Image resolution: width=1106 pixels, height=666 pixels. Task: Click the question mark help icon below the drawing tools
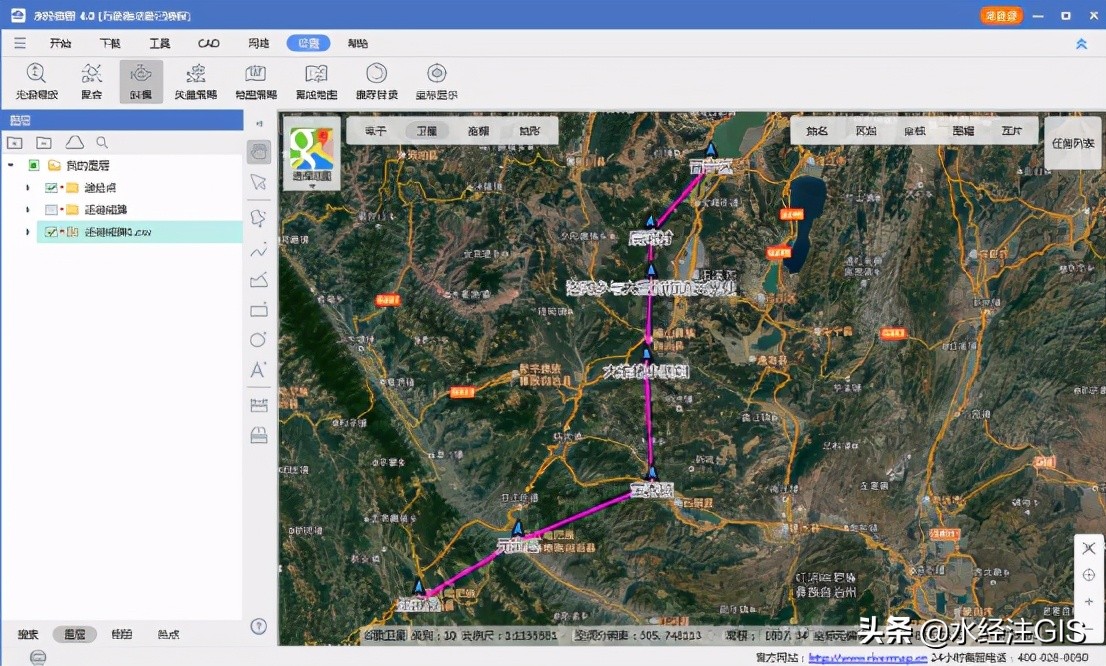coord(259,626)
